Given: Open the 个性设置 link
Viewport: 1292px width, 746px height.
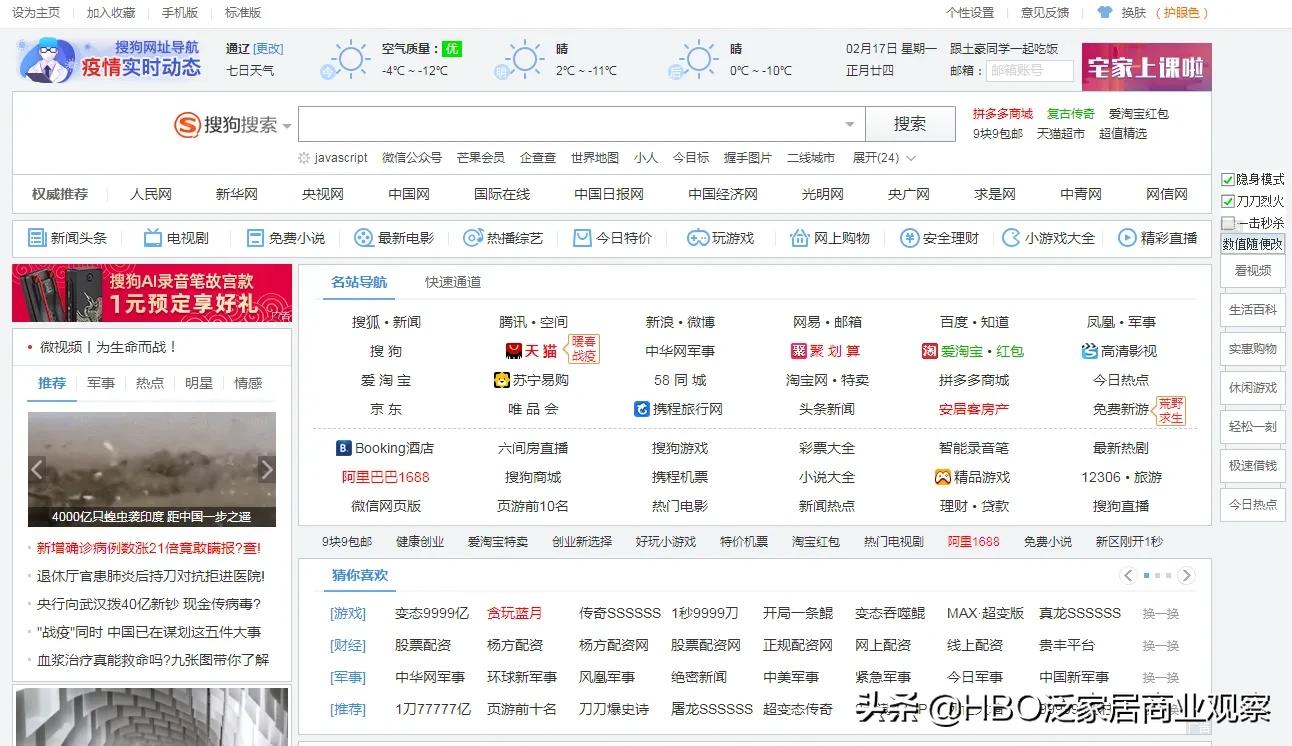Looking at the screenshot, I should click(x=970, y=13).
